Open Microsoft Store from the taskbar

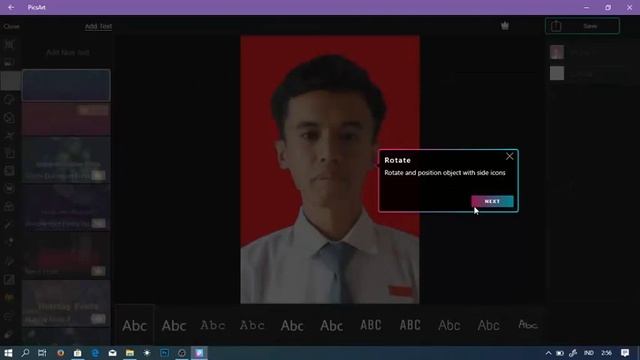point(78,353)
